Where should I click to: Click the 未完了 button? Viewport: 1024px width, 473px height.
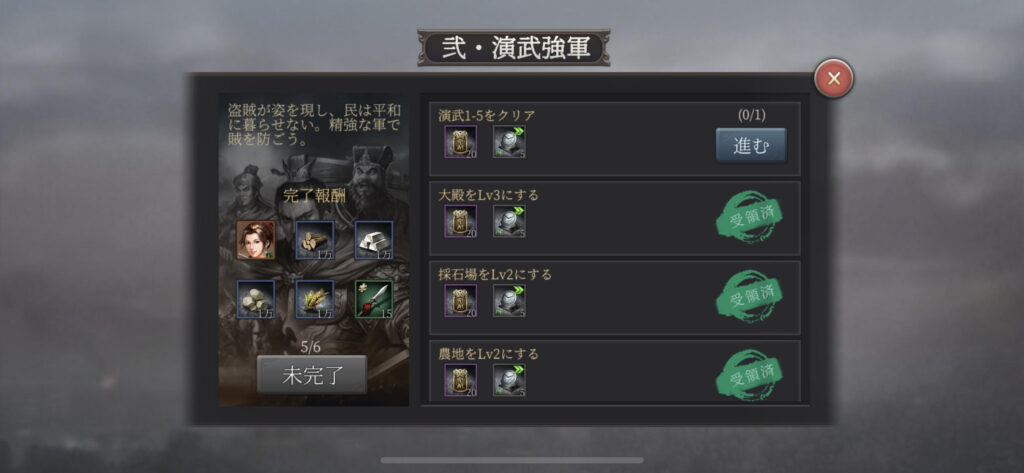[312, 375]
